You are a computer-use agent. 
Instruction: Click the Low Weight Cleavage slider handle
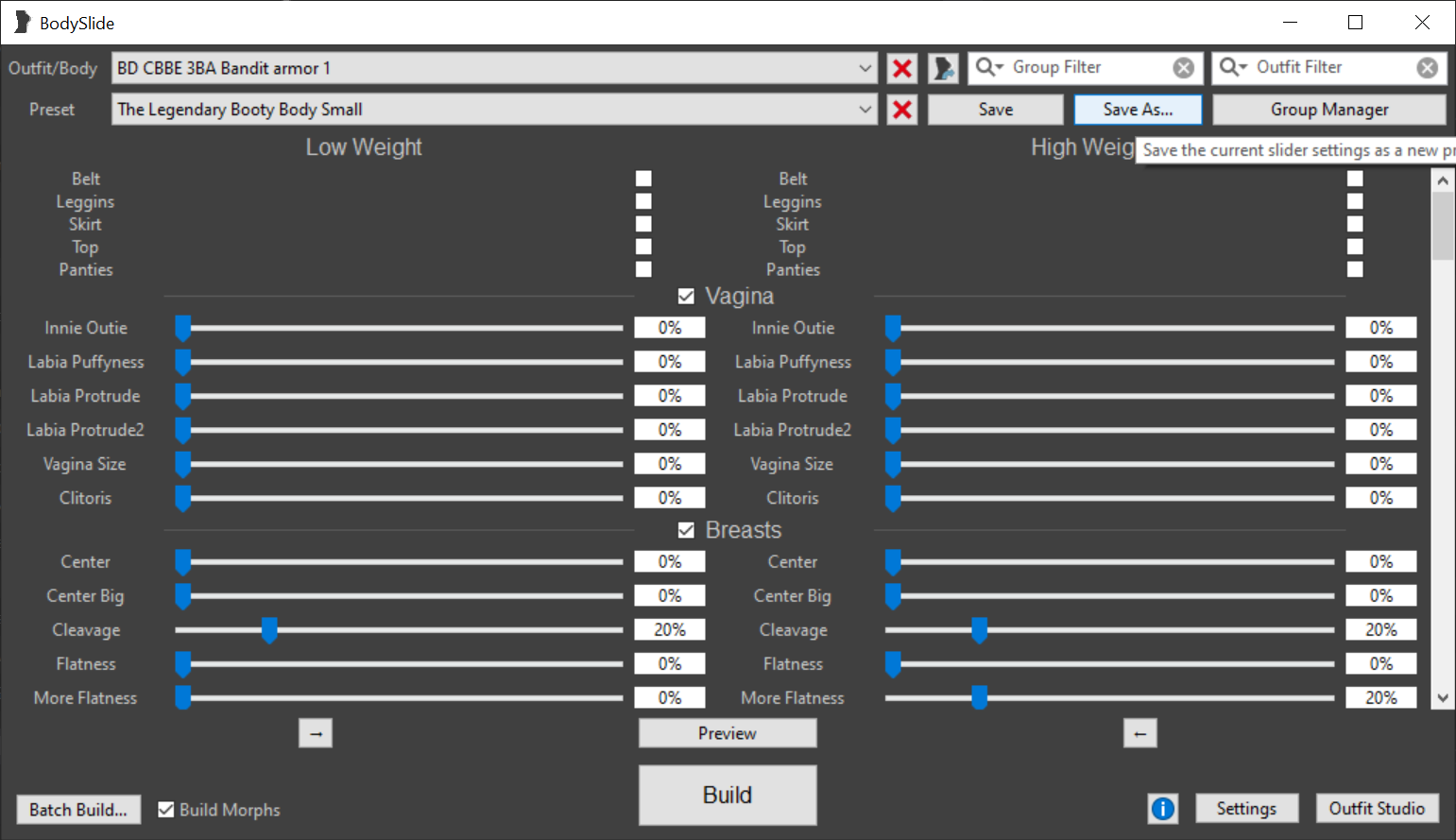point(269,630)
